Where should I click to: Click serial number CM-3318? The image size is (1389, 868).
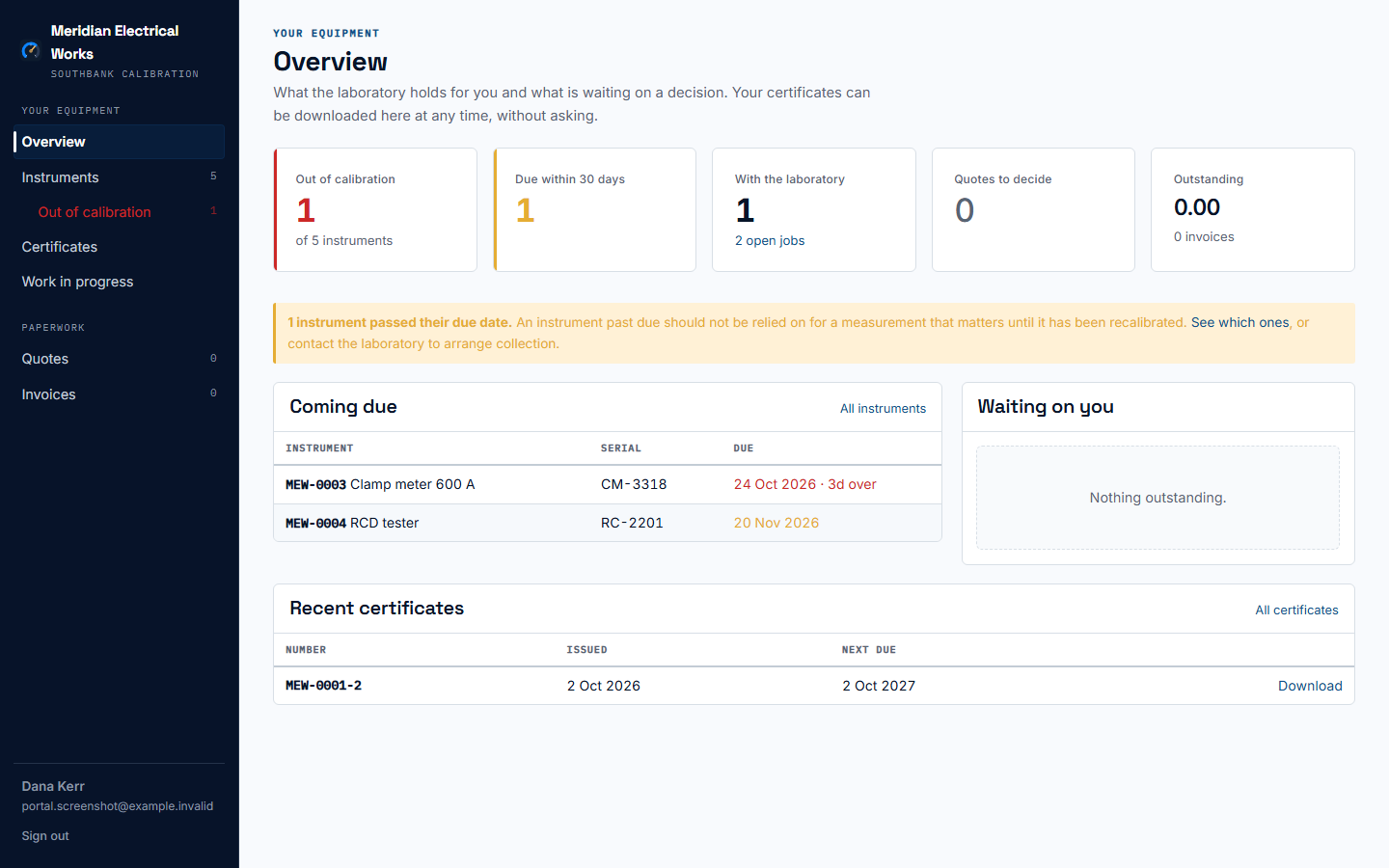click(634, 484)
